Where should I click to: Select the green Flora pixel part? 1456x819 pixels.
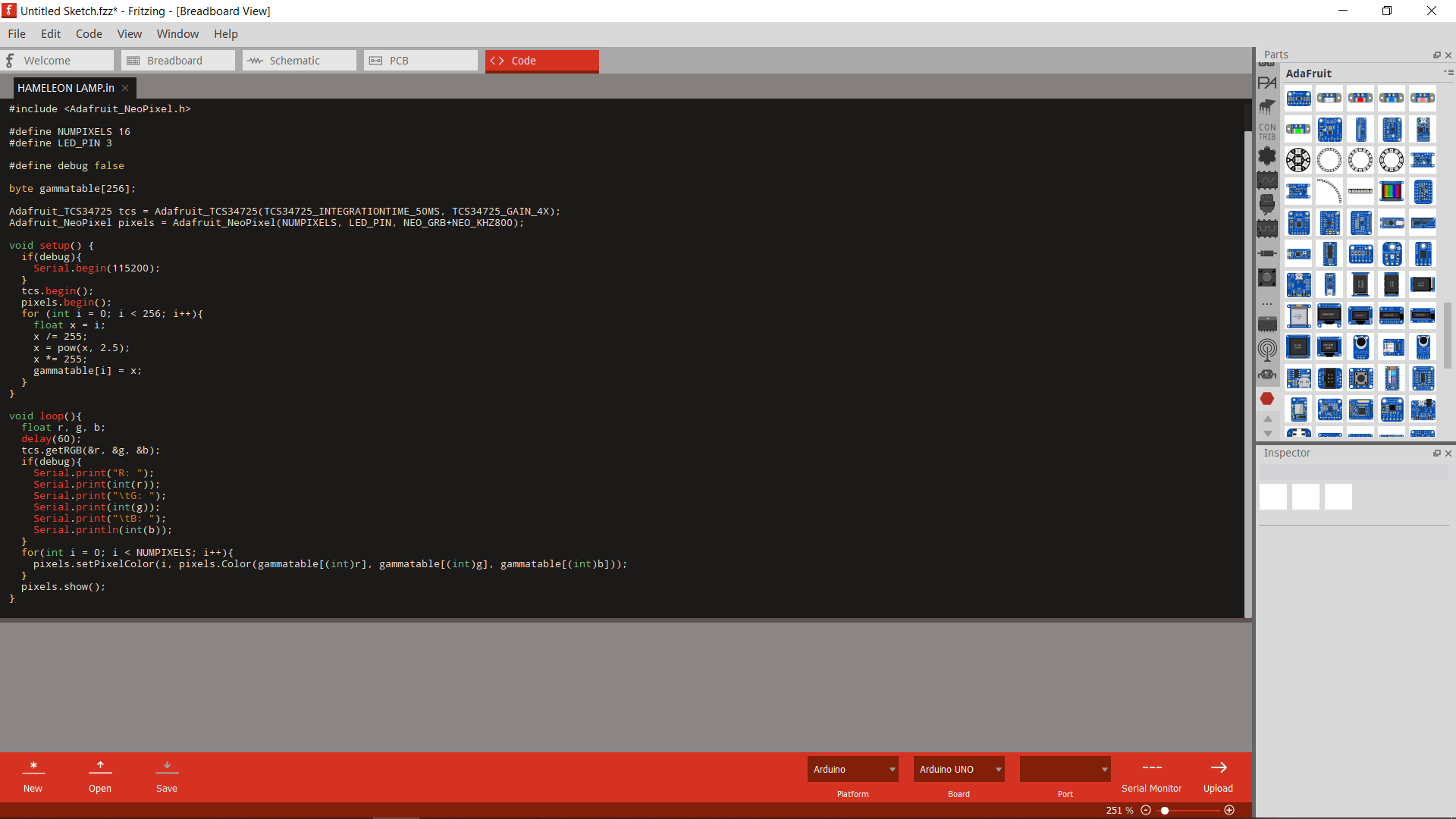coord(1298,129)
